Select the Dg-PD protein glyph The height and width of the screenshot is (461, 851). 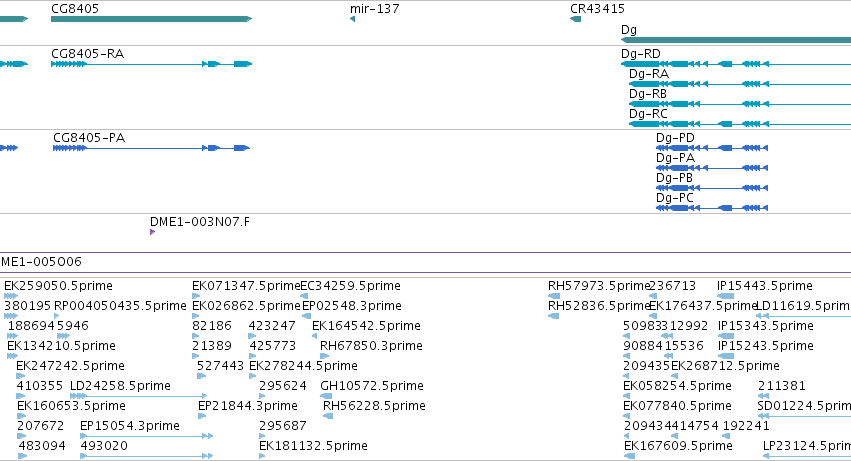712,148
